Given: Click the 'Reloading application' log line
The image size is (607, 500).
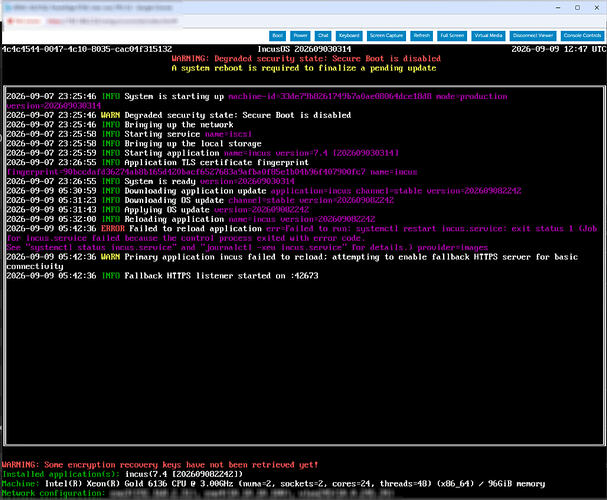Looking at the screenshot, I should pyautogui.click(x=190, y=219).
